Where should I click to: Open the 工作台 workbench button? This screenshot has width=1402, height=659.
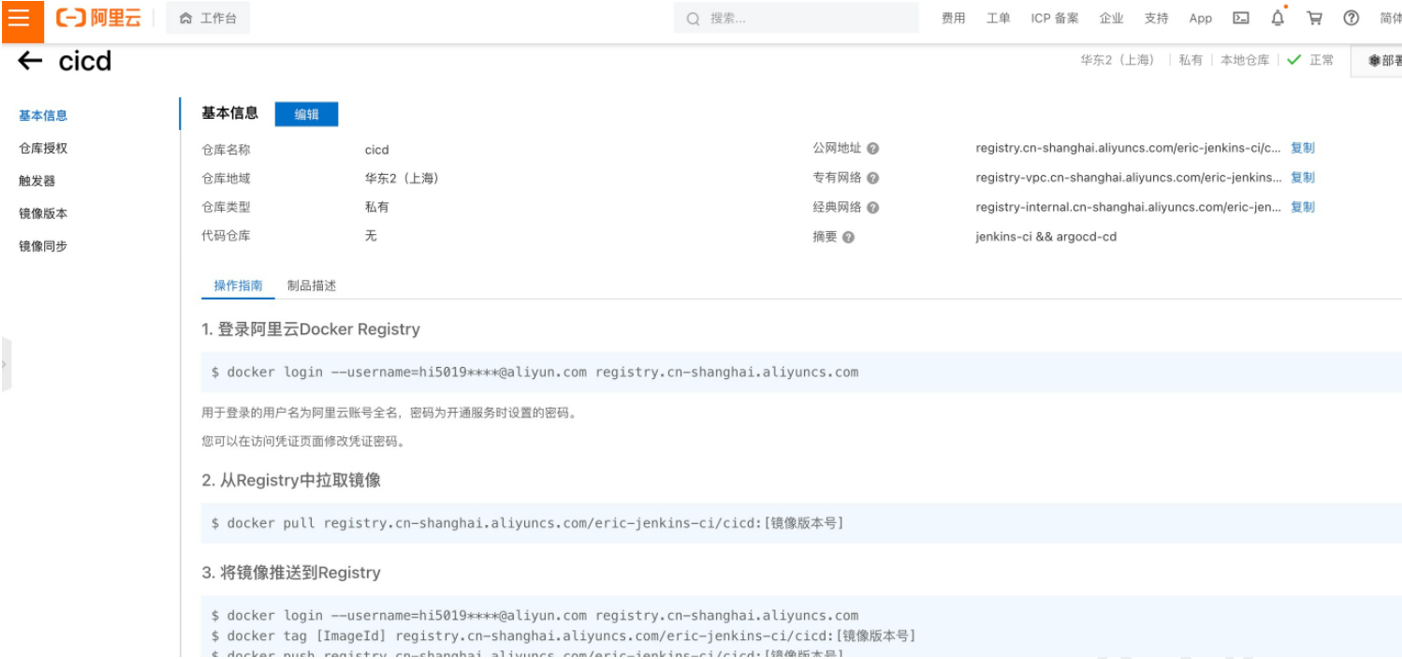pyautogui.click(x=208, y=18)
